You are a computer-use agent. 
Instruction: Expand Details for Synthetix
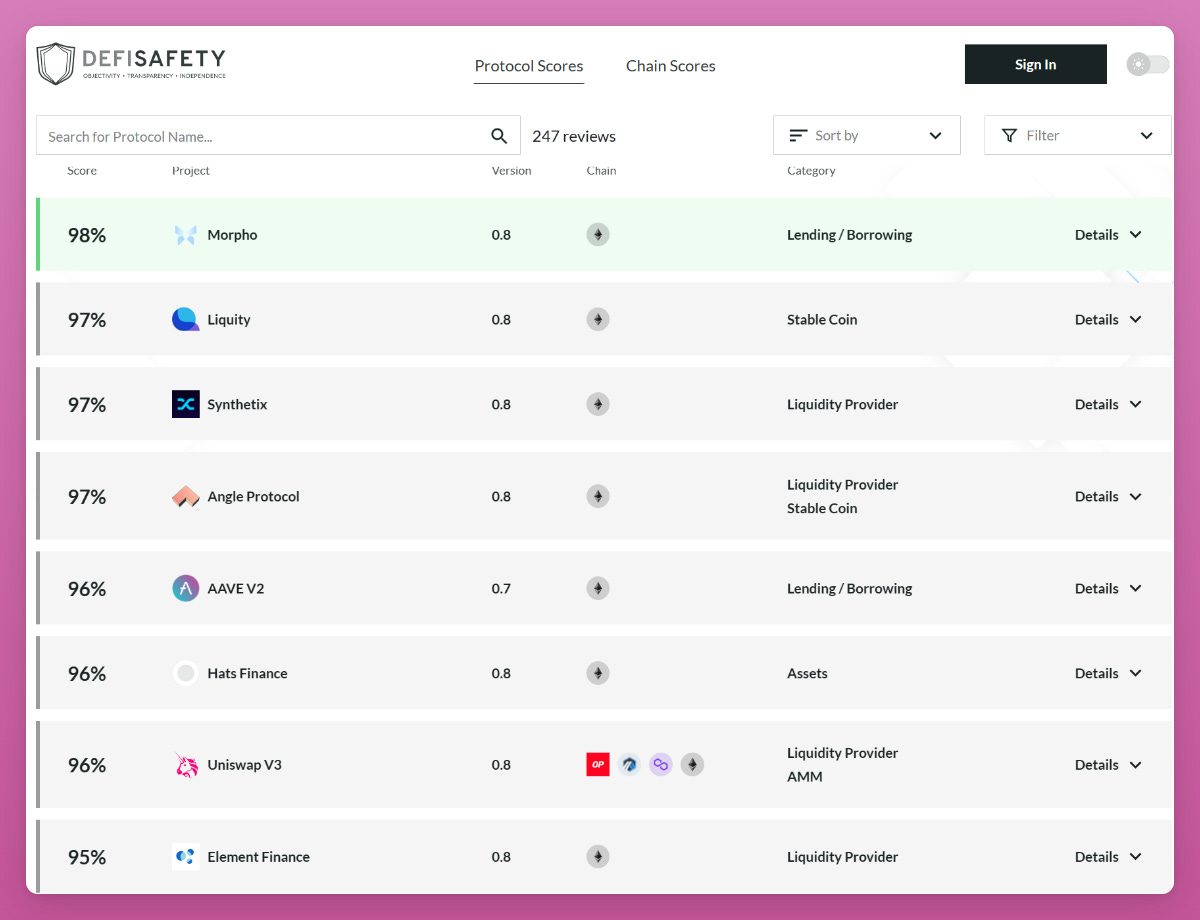click(1108, 404)
